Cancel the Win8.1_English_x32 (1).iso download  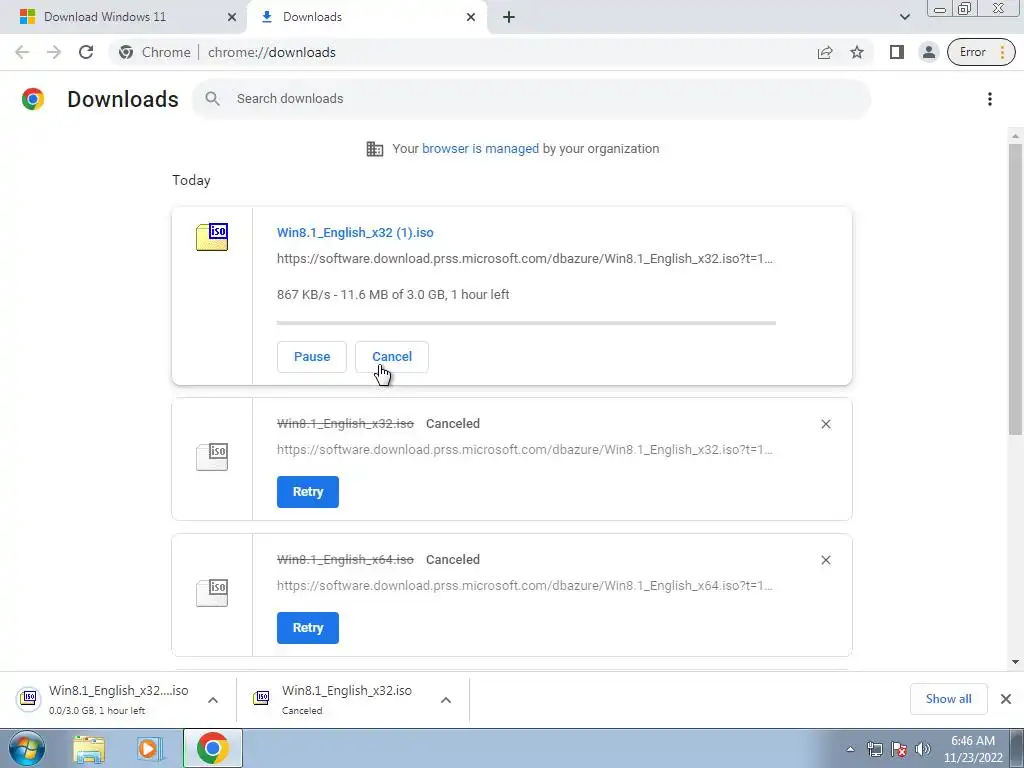point(392,357)
